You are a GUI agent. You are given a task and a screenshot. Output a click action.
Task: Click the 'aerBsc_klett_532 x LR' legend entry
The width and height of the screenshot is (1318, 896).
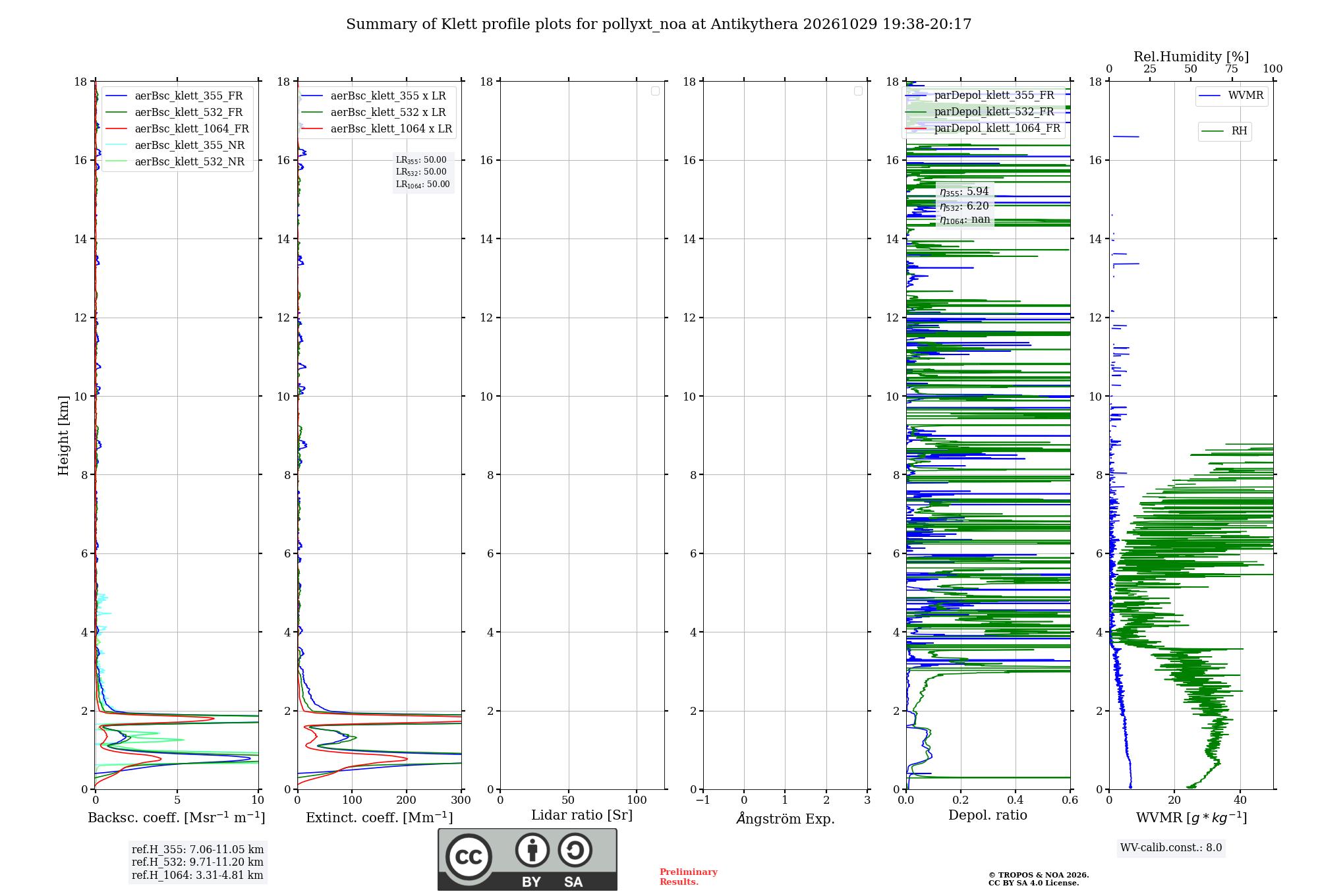pos(374,113)
